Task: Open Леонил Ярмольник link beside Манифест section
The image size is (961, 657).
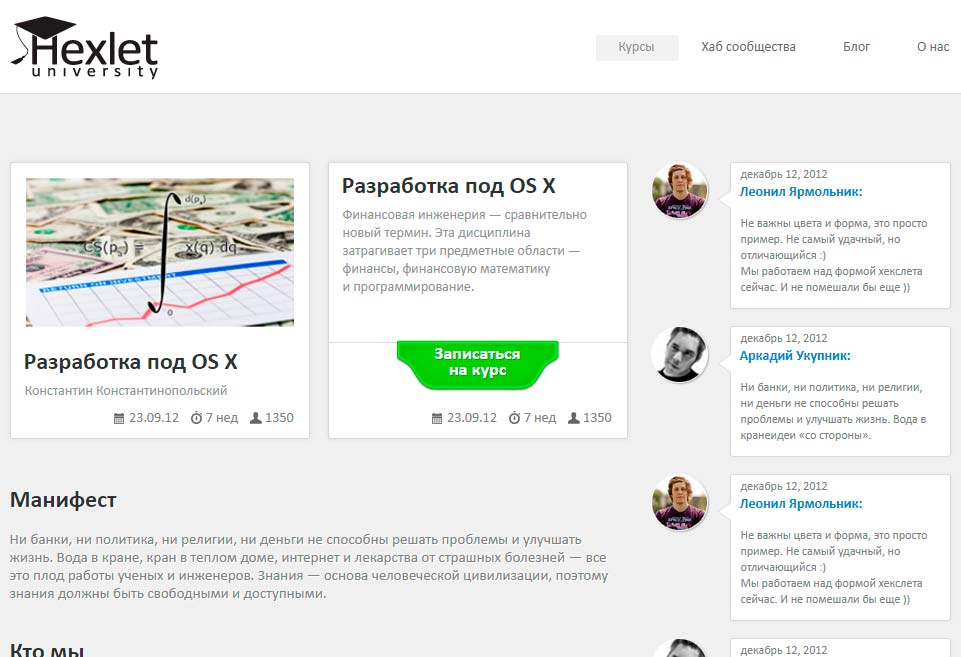Action: [800, 504]
